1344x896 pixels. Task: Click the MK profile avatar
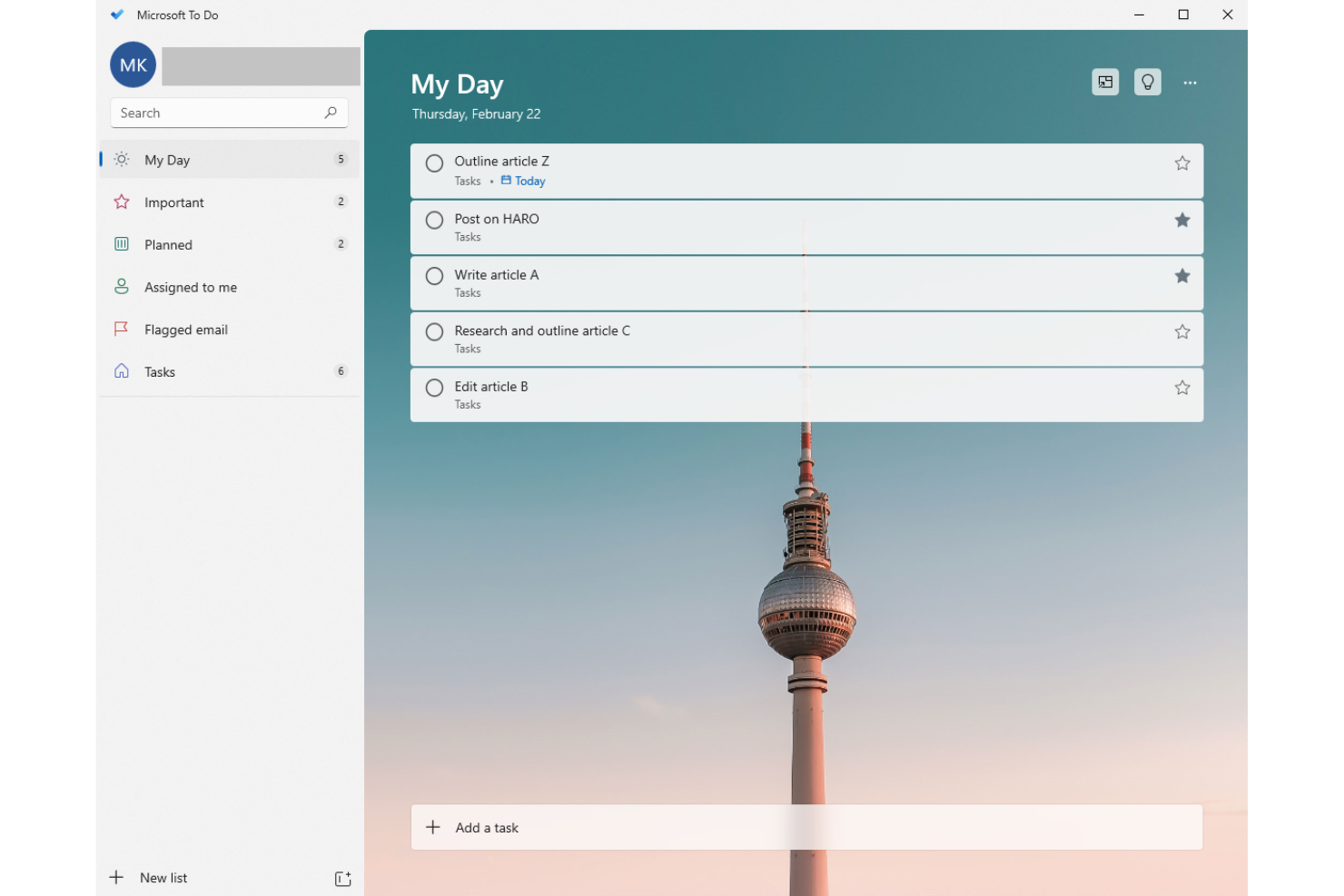tap(132, 64)
